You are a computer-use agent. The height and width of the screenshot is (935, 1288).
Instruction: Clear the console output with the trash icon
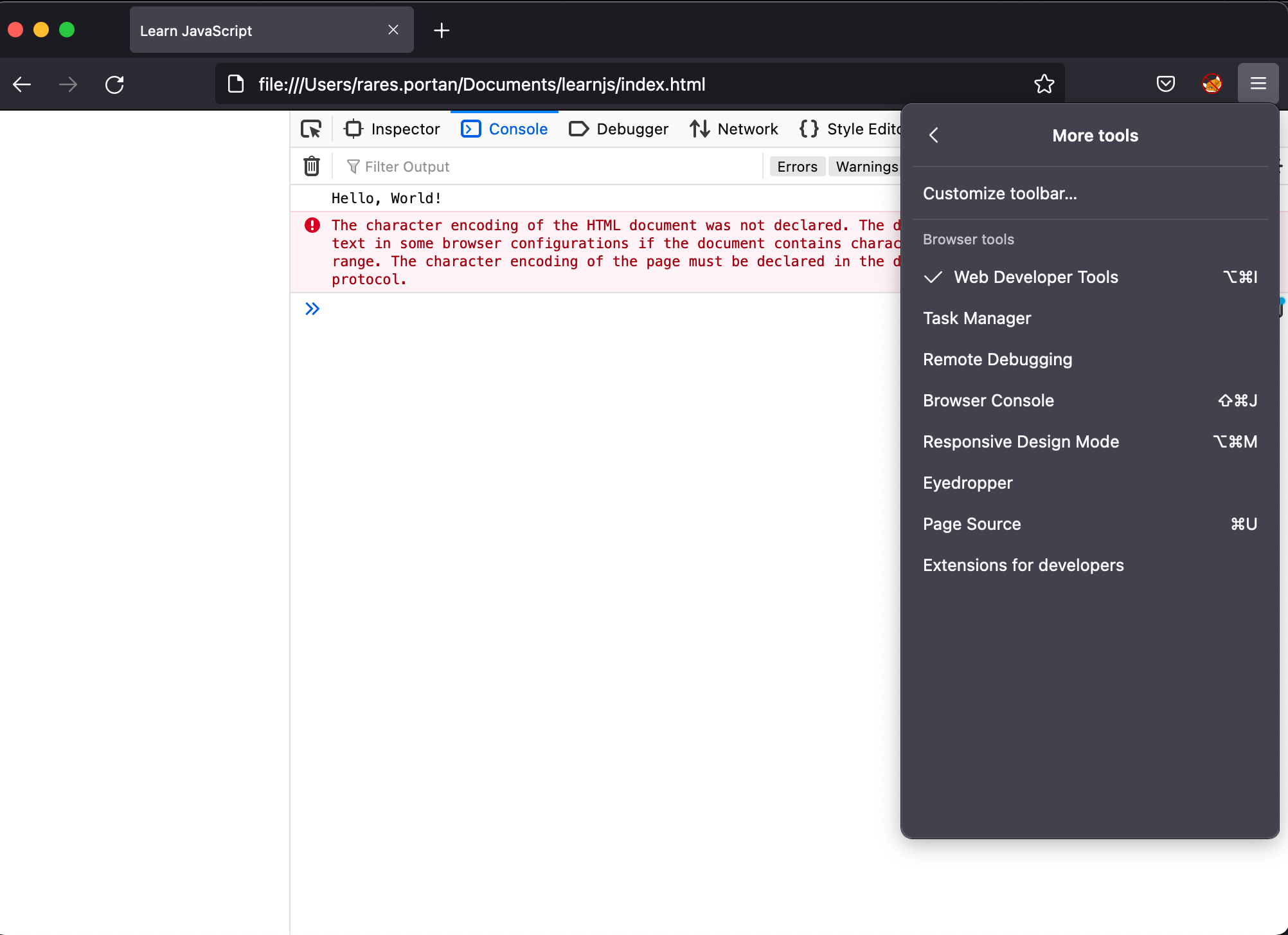click(x=312, y=166)
